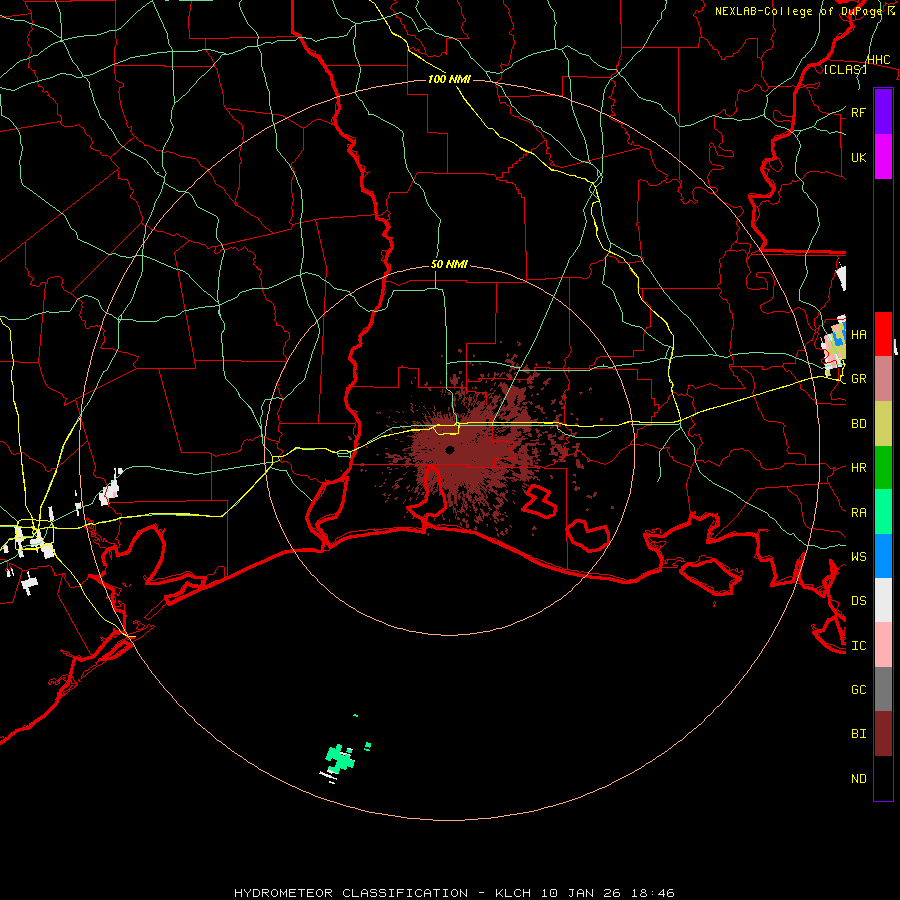Click the black radar site dot
Image resolution: width=900 pixels, height=900 pixels.
tap(449, 450)
